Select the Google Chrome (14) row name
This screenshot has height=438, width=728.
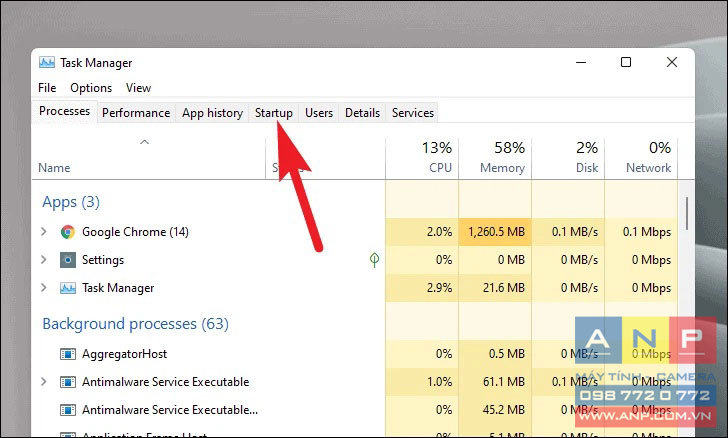click(135, 232)
